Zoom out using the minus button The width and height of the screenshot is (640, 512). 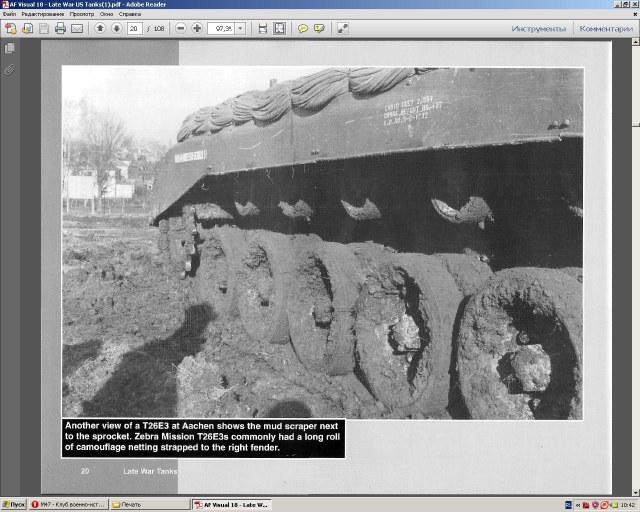pos(181,28)
